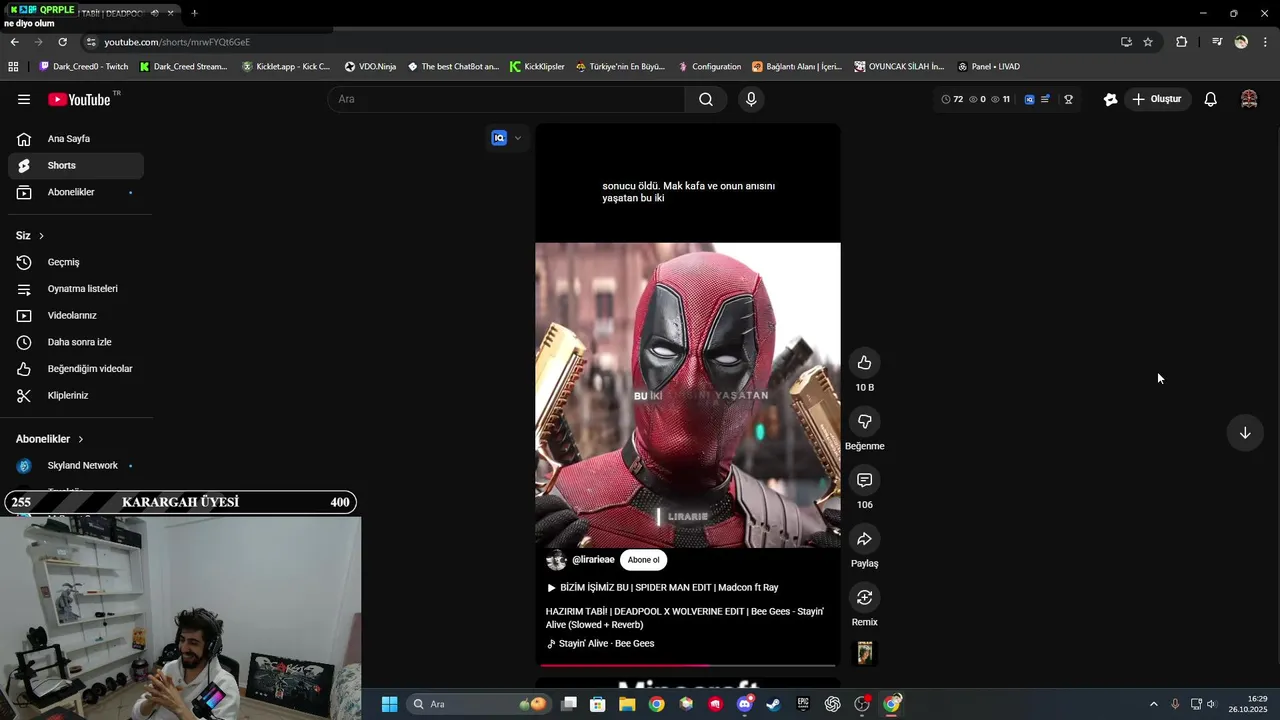Click the address bar URL

pyautogui.click(x=177, y=42)
